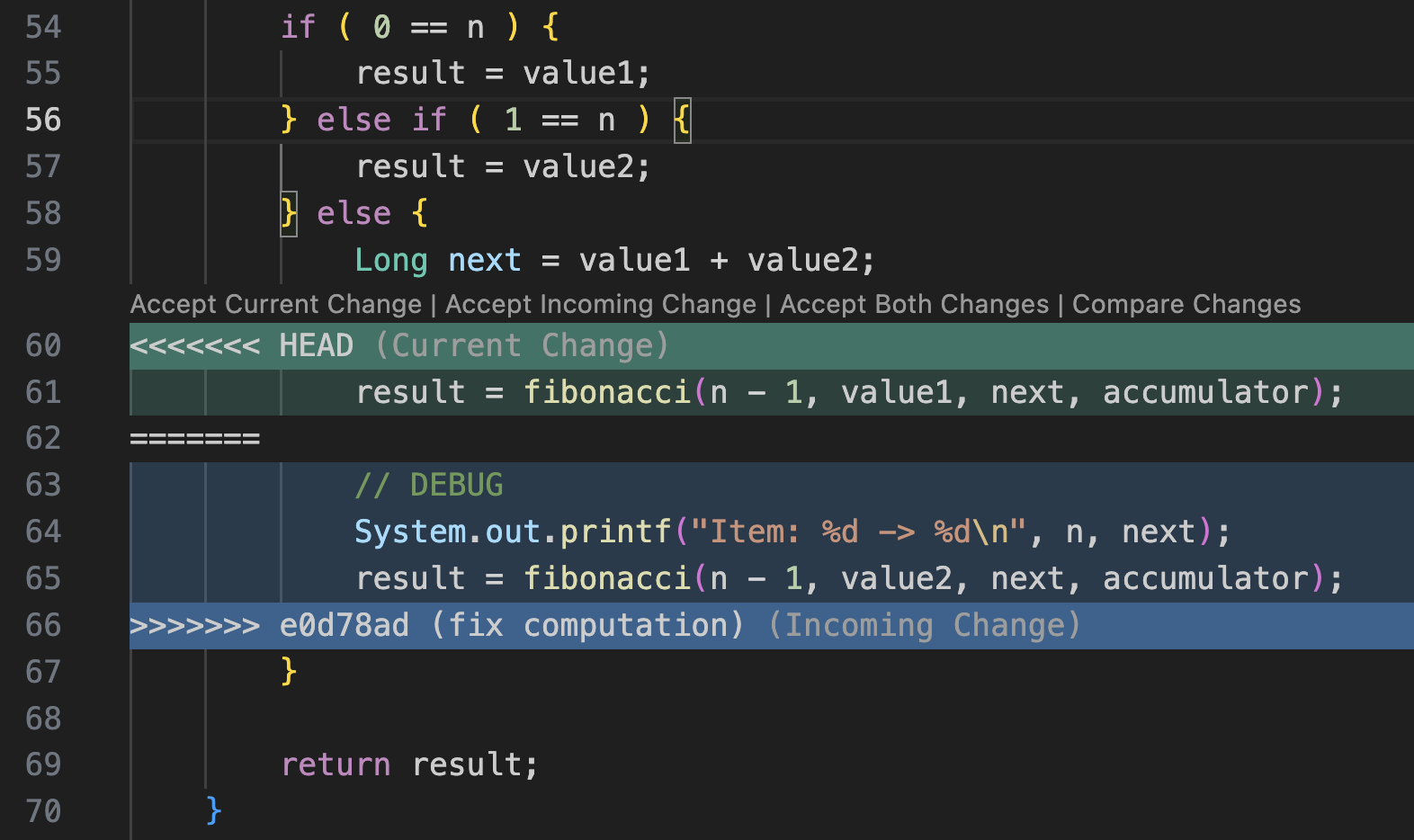Click Accept Both Changes link
Screen dimensions: 1414x840
tap(914, 304)
